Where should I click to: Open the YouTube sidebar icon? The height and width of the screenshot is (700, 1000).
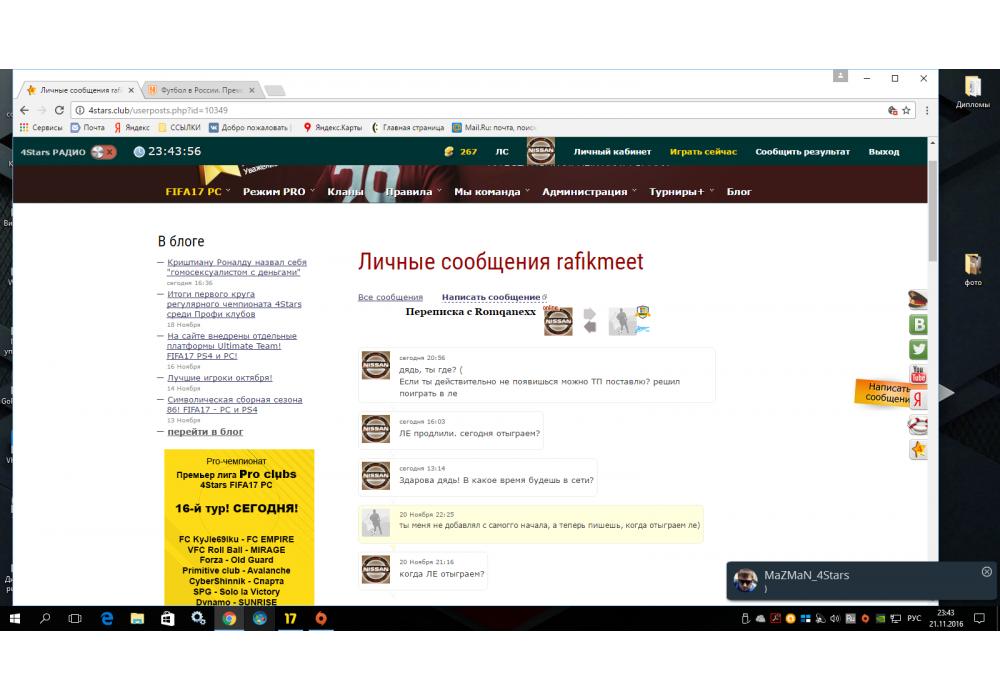[918, 374]
